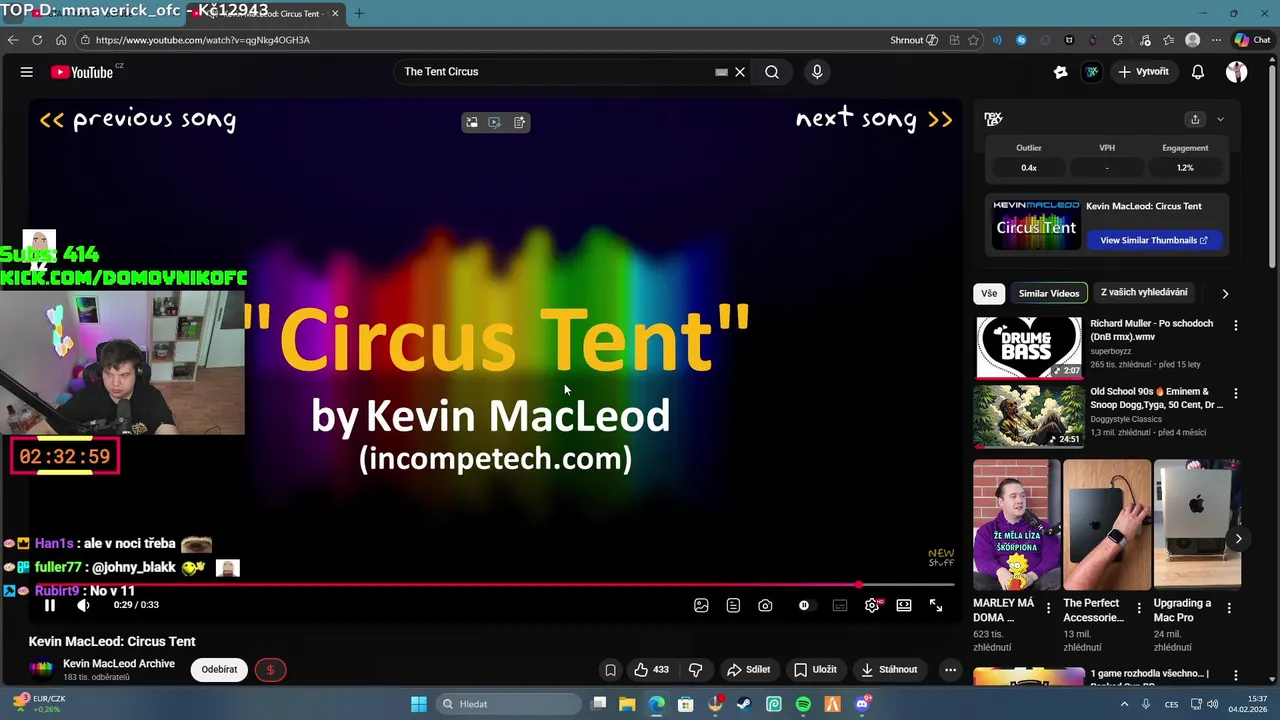Open Old School 90s video thumbnail
Viewport: 1280px width, 720px height.
[x=1029, y=416]
